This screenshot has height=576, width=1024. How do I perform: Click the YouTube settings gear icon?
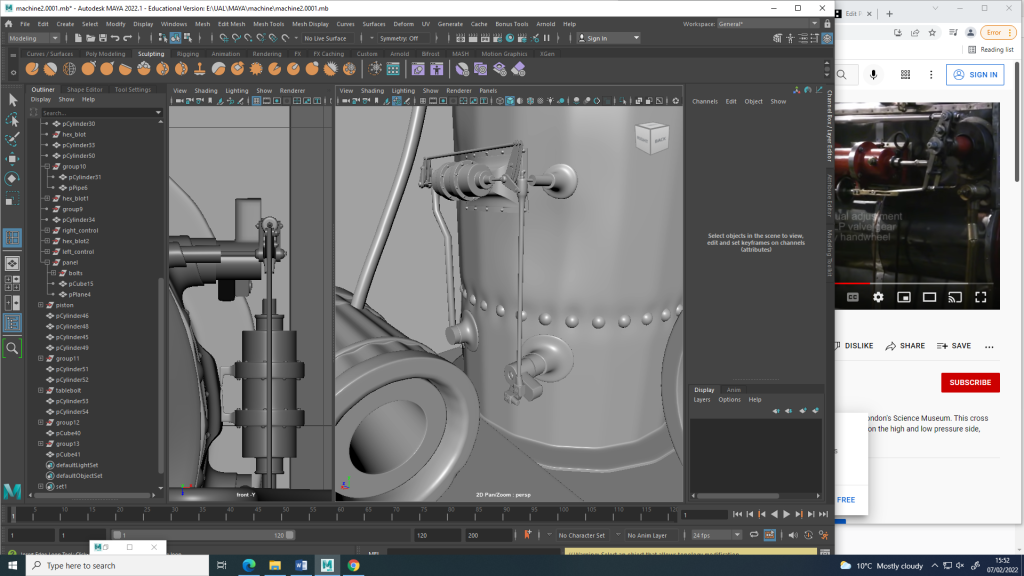pyautogui.click(x=878, y=297)
